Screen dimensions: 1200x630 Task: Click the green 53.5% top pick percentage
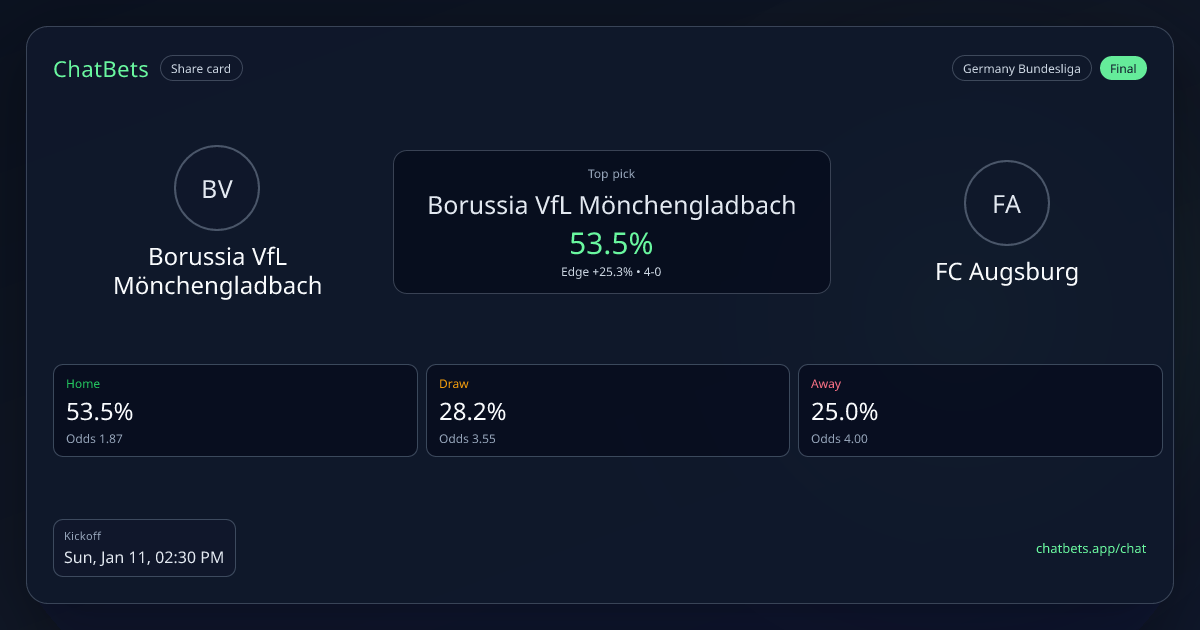click(611, 243)
